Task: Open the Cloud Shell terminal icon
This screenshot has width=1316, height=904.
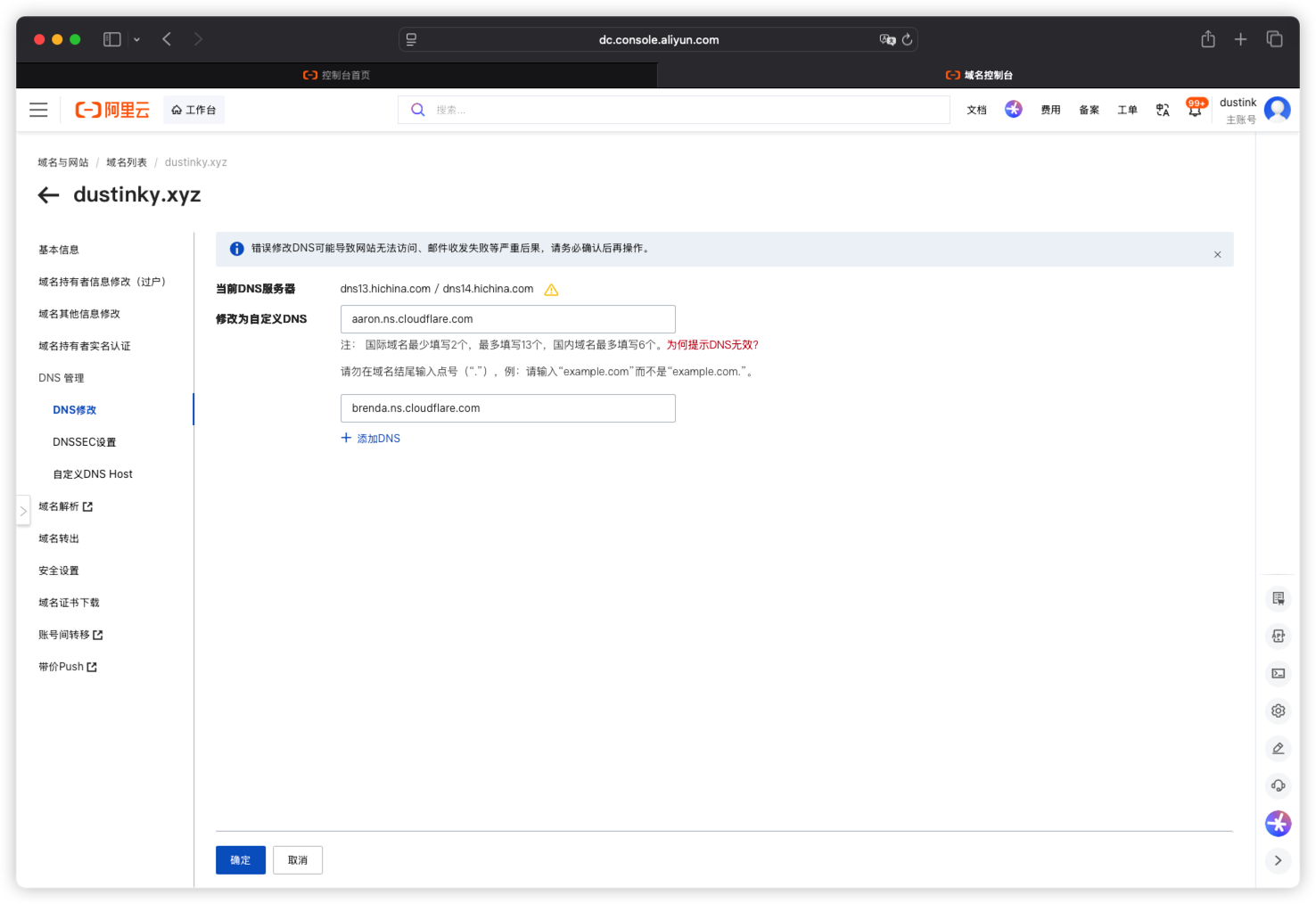Action: click(x=1279, y=673)
